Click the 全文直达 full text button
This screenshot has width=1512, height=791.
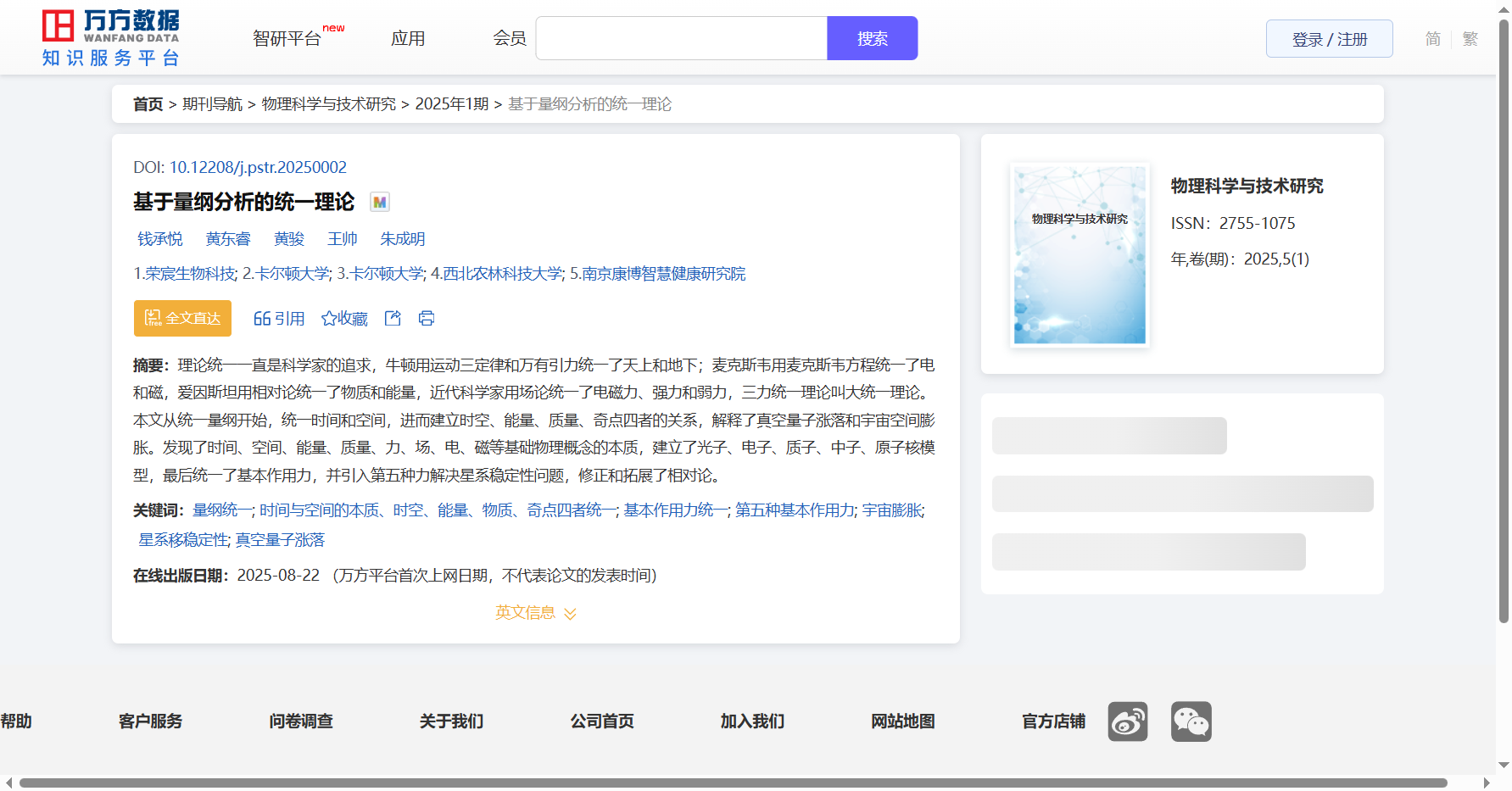(182, 318)
